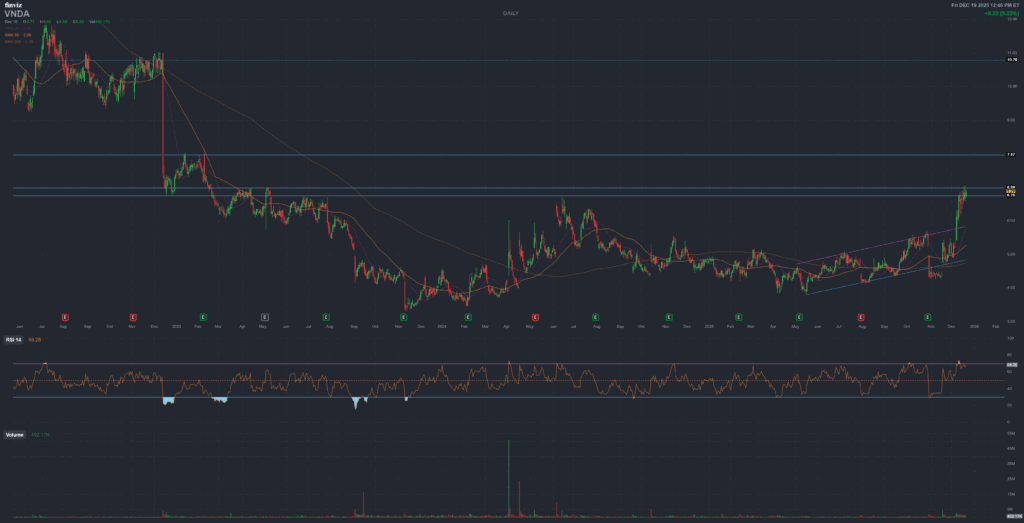This screenshot has height=523, width=1024.
Task: Click the red earnings marker at Aug 2022
Action: pos(65,315)
